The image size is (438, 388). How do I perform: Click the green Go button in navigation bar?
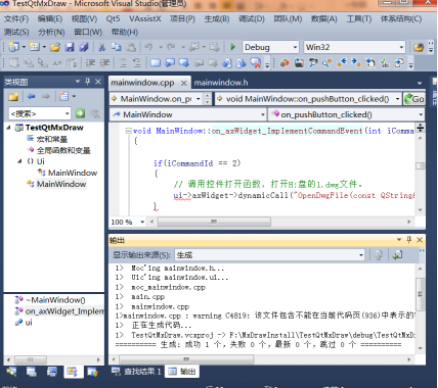click(x=414, y=99)
